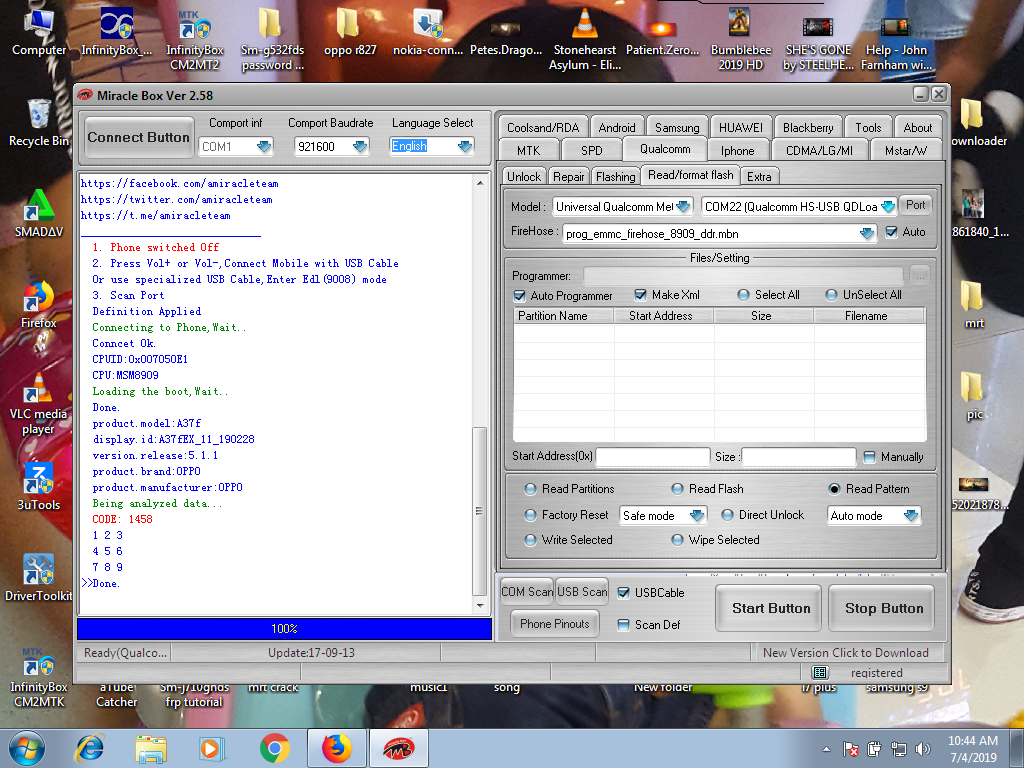This screenshot has width=1024, height=768.
Task: Open the Comport inf COM1 dropdown
Action: (x=264, y=146)
